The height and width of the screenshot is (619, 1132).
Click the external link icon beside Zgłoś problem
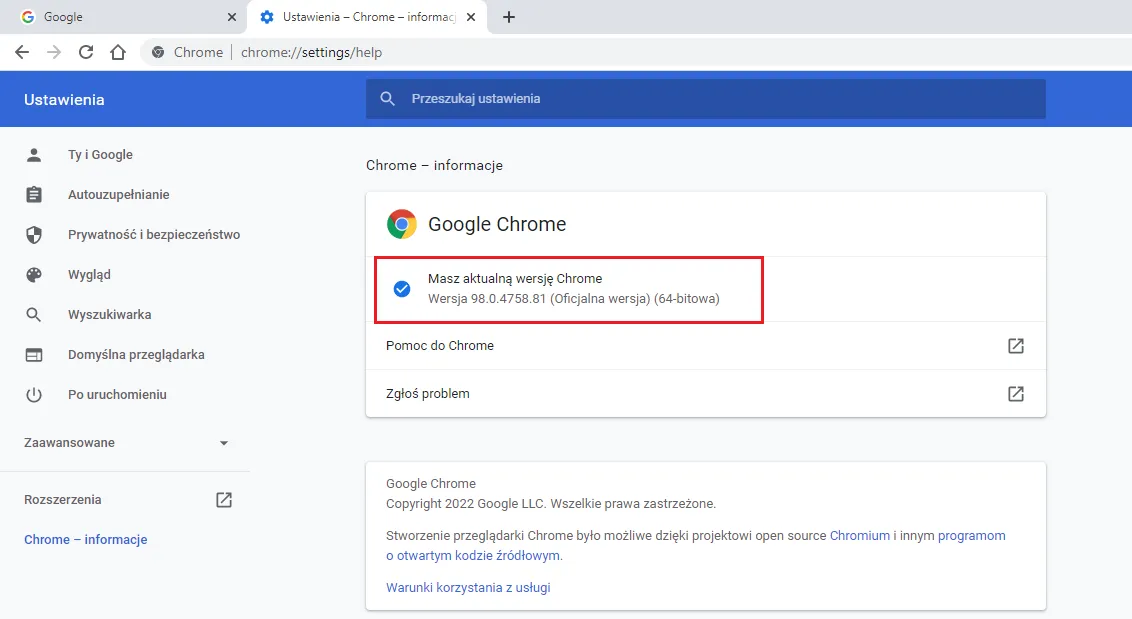pyautogui.click(x=1015, y=394)
